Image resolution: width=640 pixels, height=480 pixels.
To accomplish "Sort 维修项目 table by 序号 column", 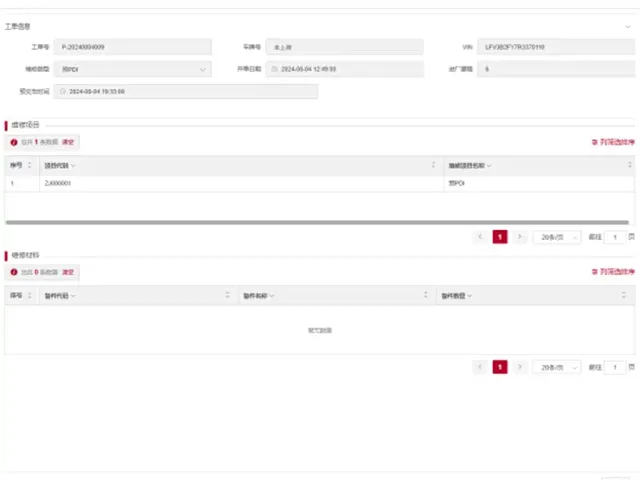I will click(x=29, y=165).
